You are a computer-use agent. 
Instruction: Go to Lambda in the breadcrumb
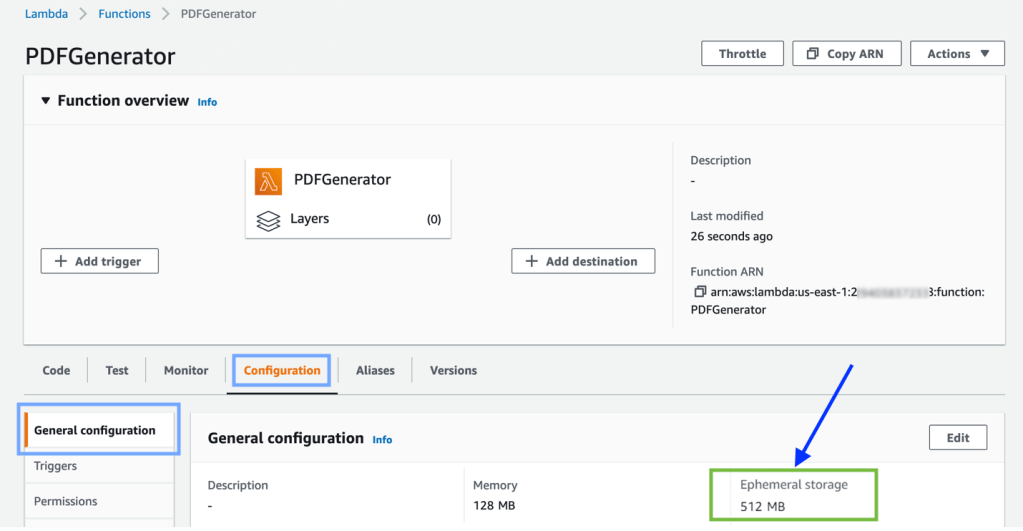click(x=46, y=14)
